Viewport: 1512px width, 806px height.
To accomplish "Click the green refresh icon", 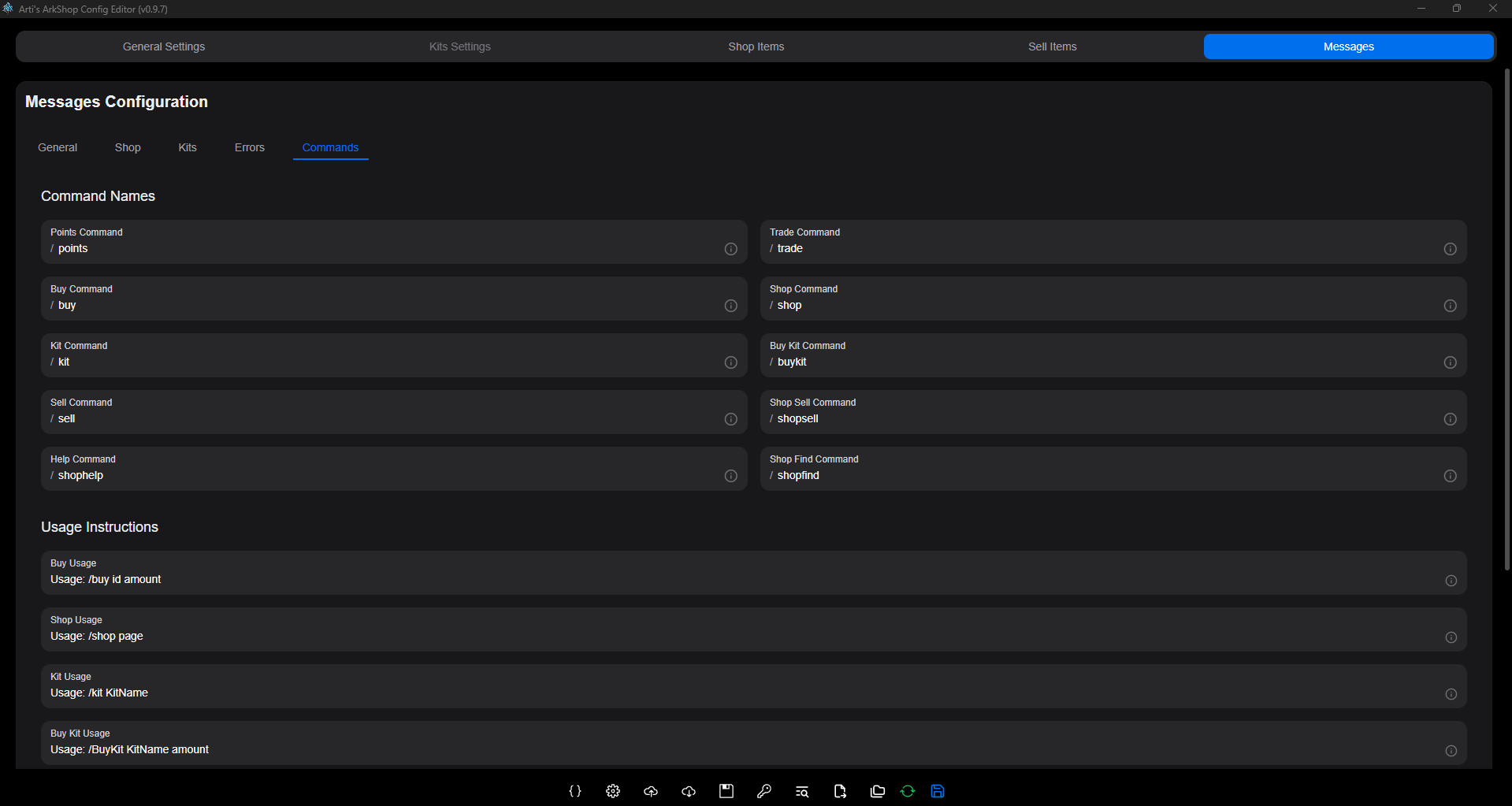I will pos(908,791).
